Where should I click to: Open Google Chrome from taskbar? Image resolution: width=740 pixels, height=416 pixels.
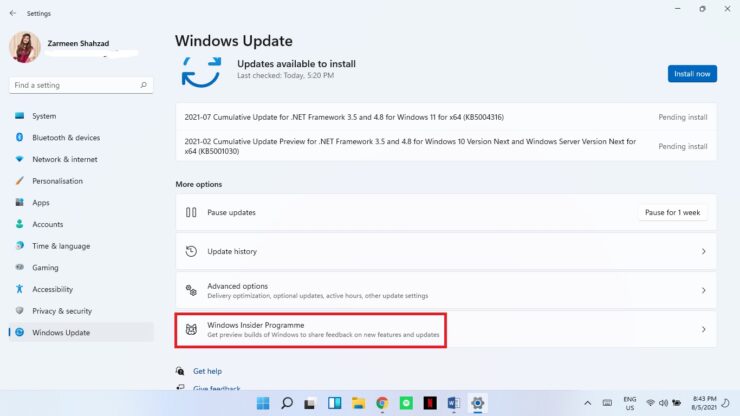[x=382, y=403]
